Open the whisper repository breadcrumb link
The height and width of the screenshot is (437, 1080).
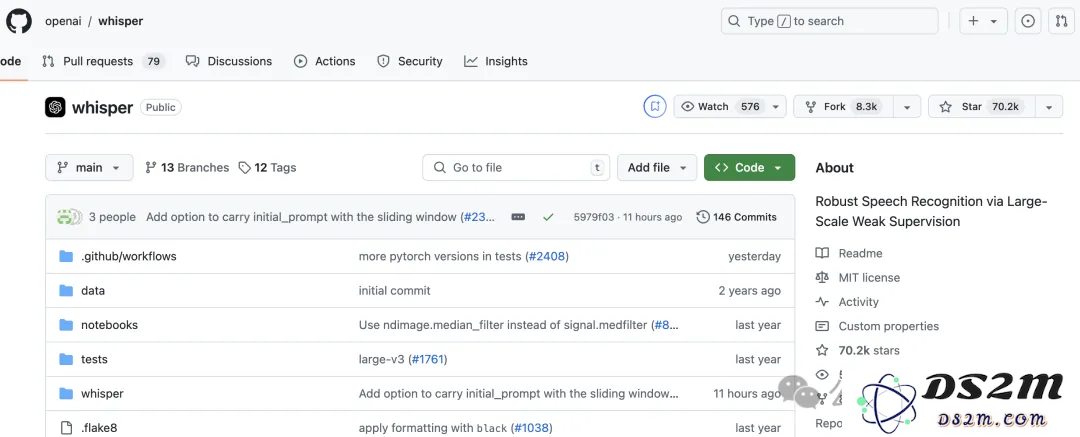[121, 21]
